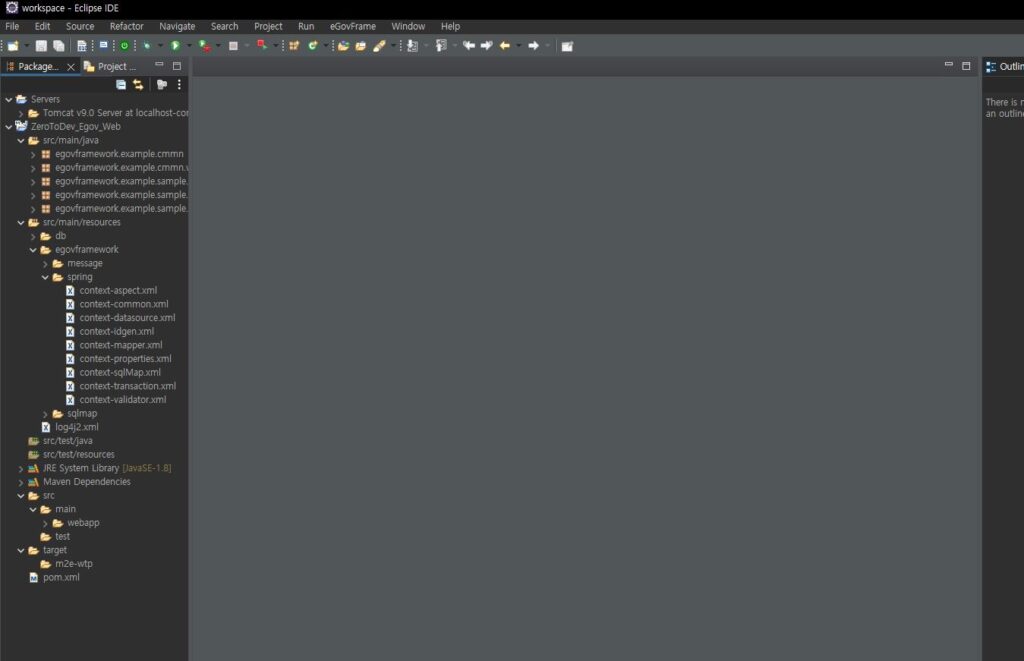
Task: Click the Save All icon
Action: 59,46
